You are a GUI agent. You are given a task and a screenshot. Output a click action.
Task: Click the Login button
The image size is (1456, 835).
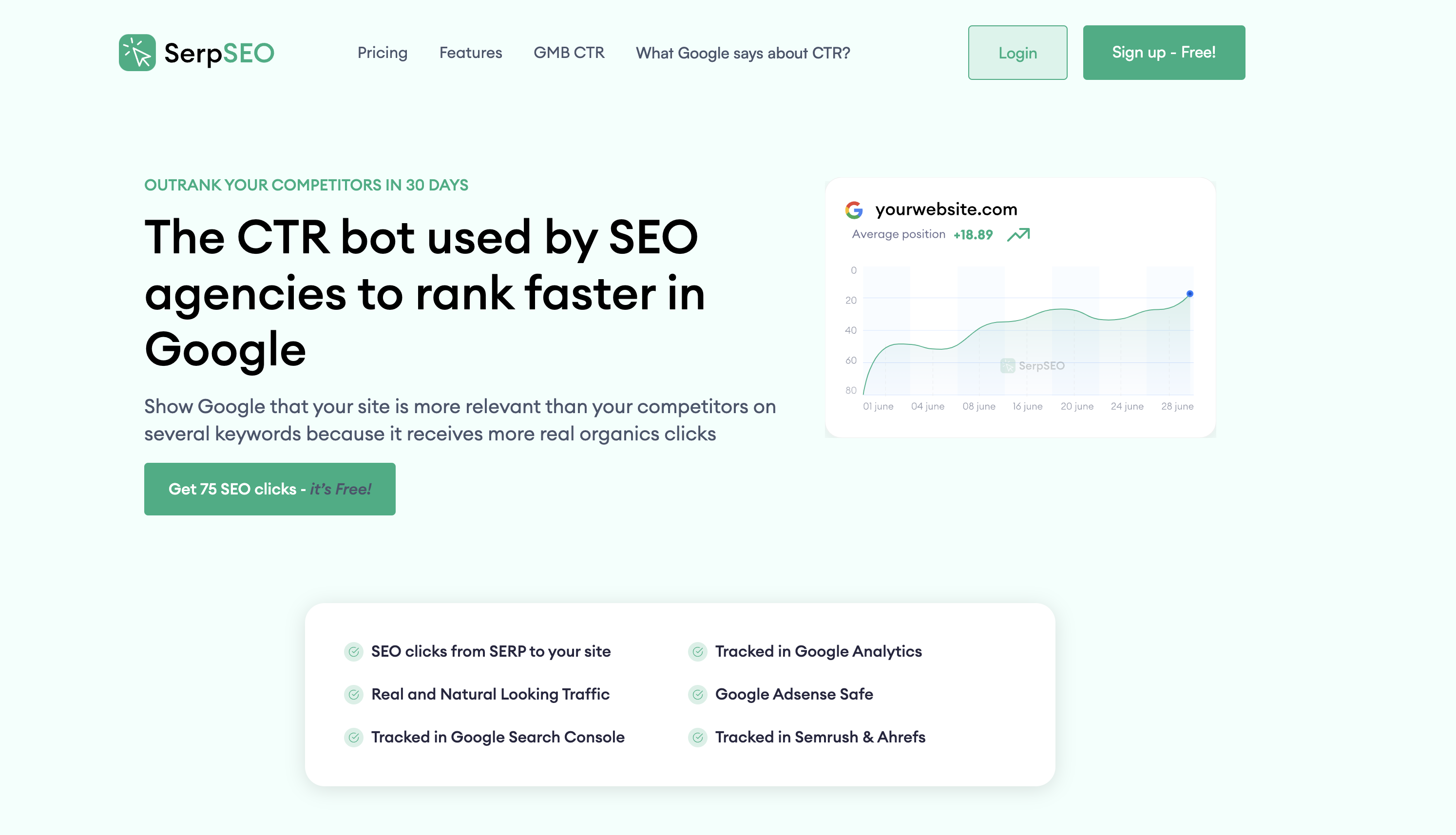coord(1017,52)
